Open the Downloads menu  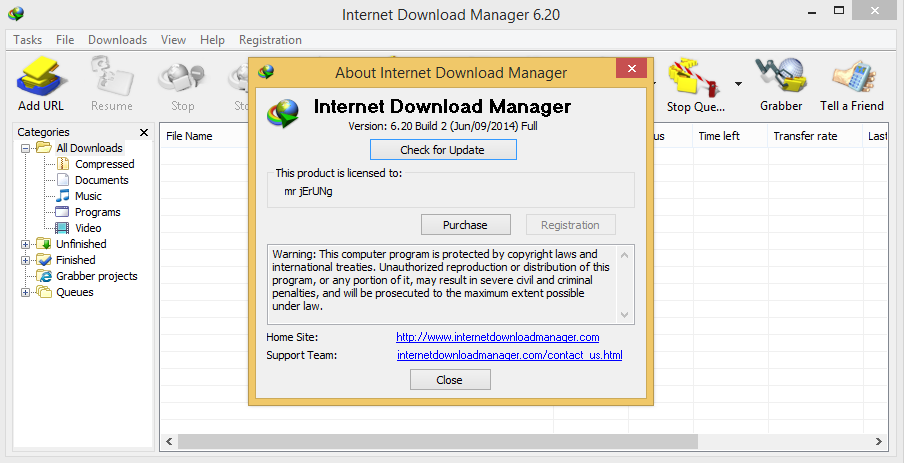point(118,40)
